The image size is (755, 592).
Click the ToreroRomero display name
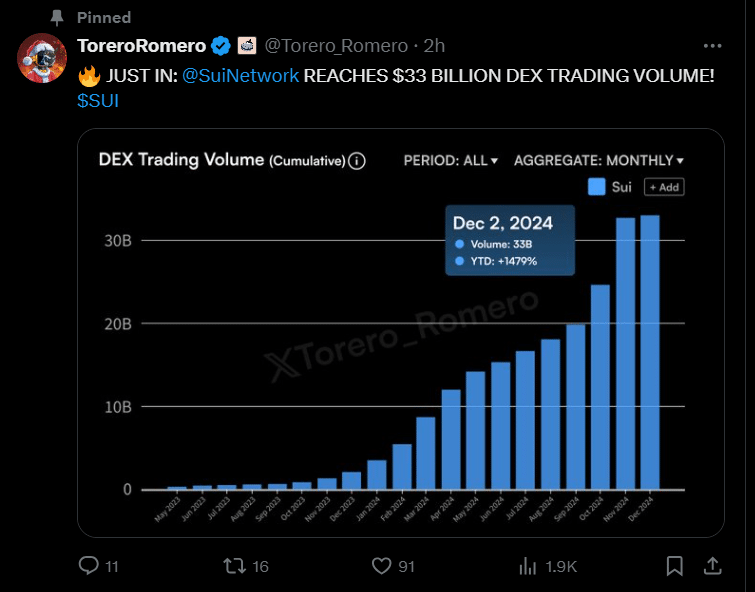click(x=141, y=46)
